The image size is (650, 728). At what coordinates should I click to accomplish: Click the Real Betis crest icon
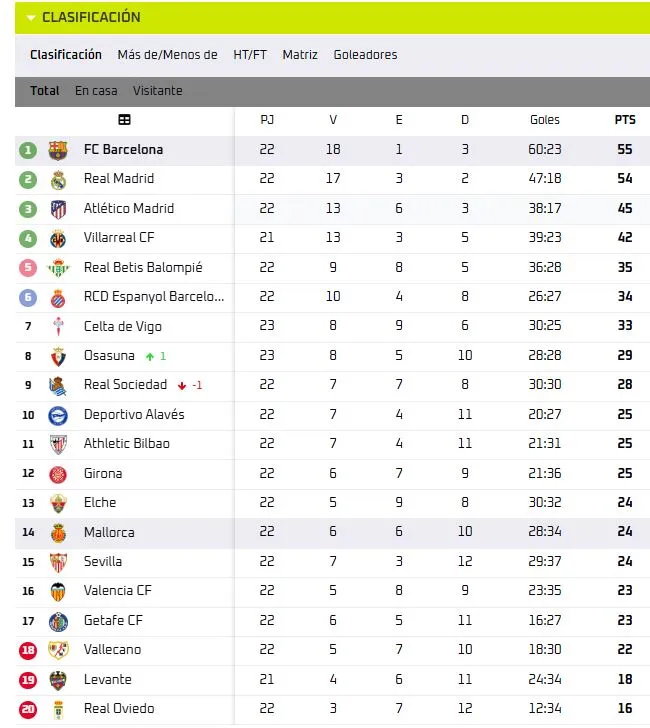[x=58, y=268]
